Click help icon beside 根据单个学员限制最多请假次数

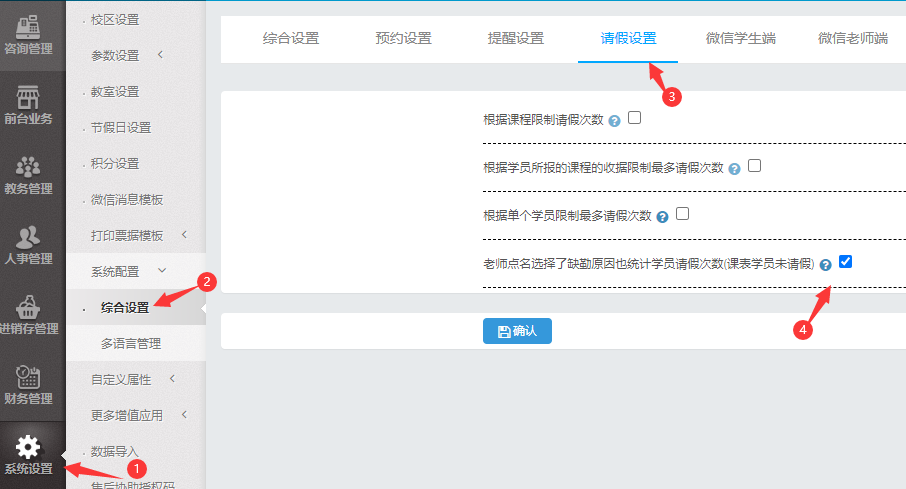click(663, 217)
